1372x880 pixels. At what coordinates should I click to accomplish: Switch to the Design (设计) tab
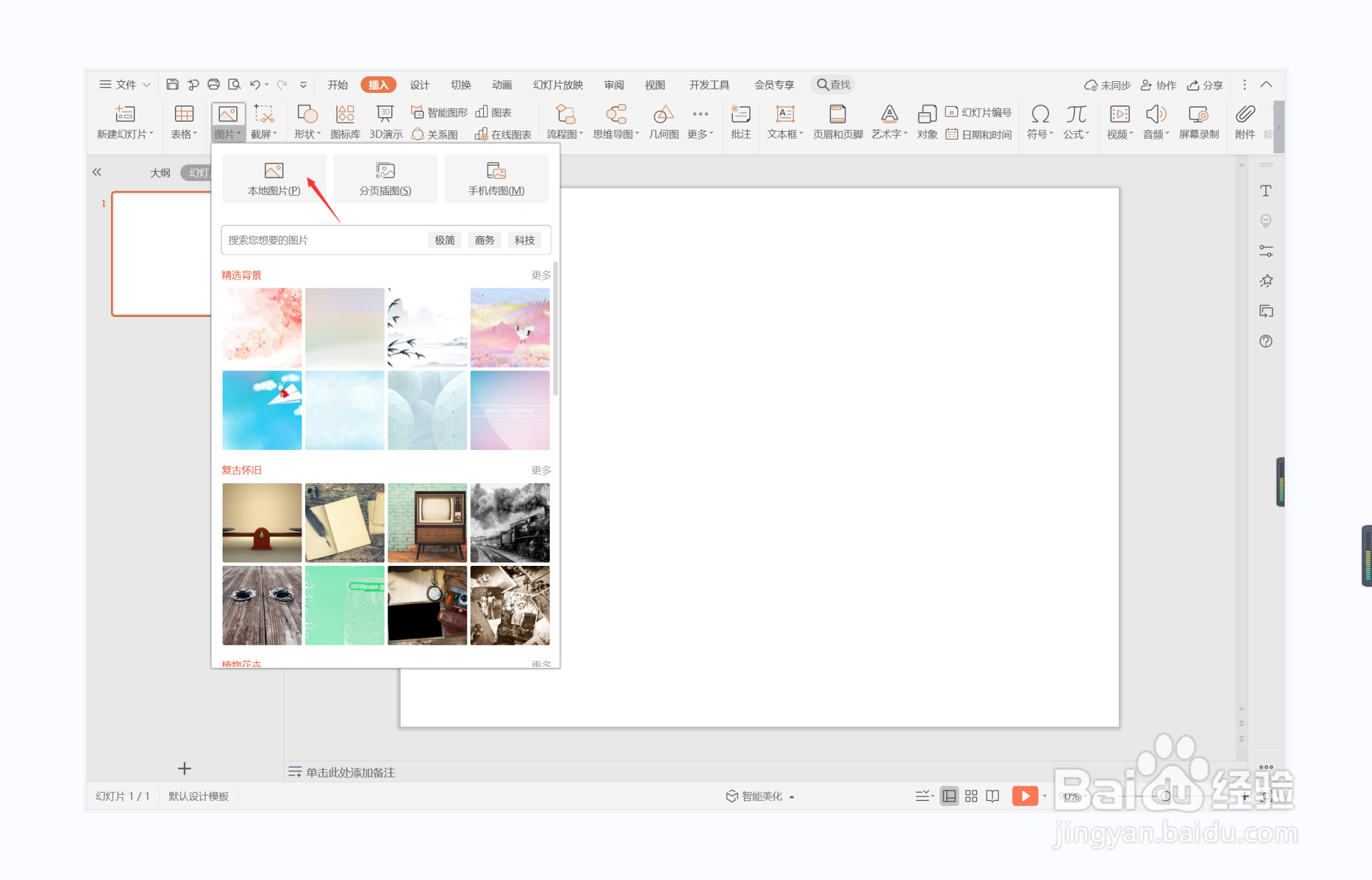pyautogui.click(x=419, y=85)
